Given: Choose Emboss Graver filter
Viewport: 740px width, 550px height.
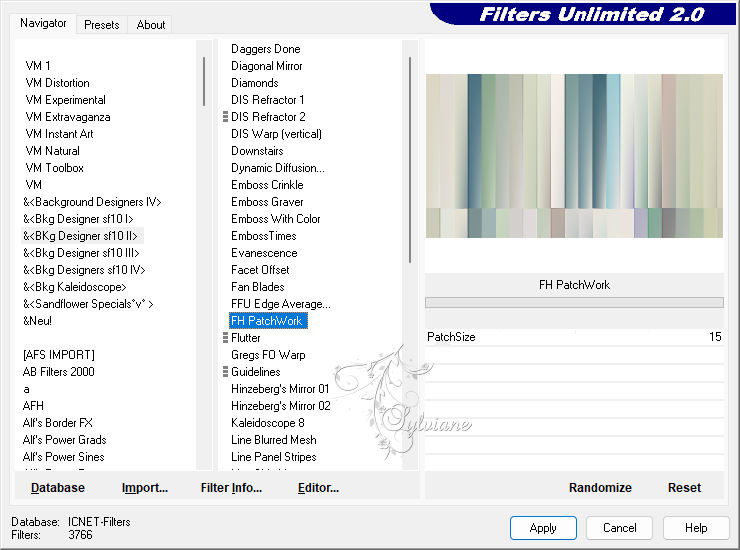Looking at the screenshot, I should [x=267, y=202].
